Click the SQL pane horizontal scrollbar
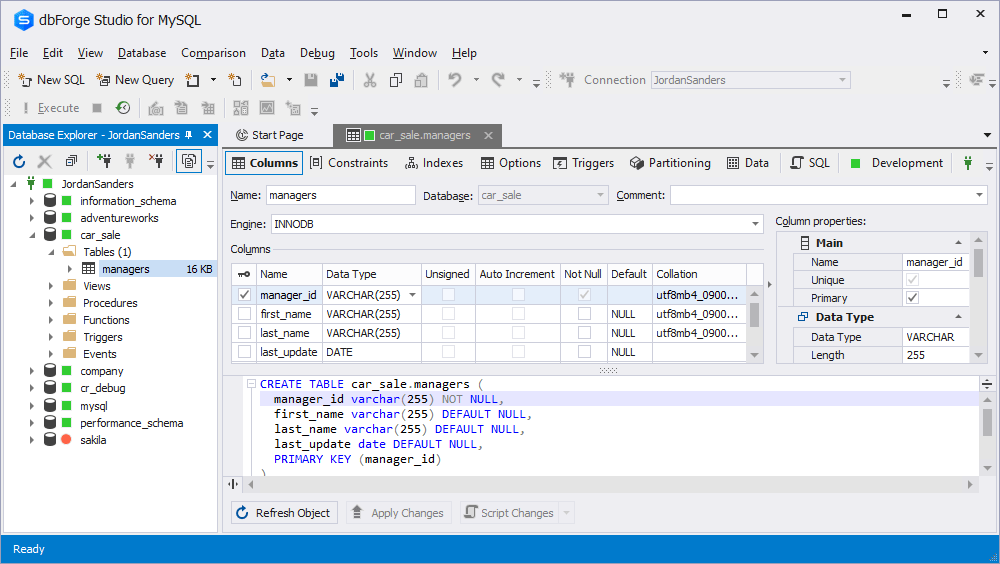1000x564 pixels. (610, 484)
